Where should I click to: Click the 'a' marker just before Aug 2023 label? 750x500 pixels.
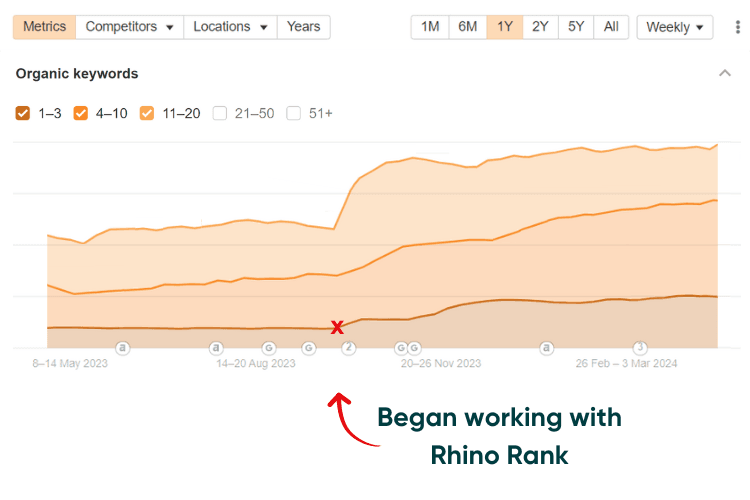coord(216,348)
